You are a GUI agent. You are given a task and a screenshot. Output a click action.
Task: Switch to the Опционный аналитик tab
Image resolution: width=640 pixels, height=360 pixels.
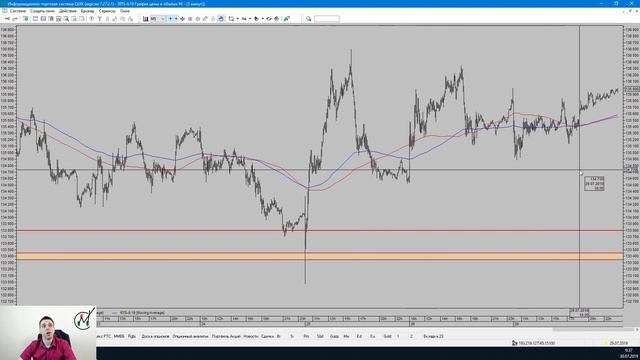[190, 336]
